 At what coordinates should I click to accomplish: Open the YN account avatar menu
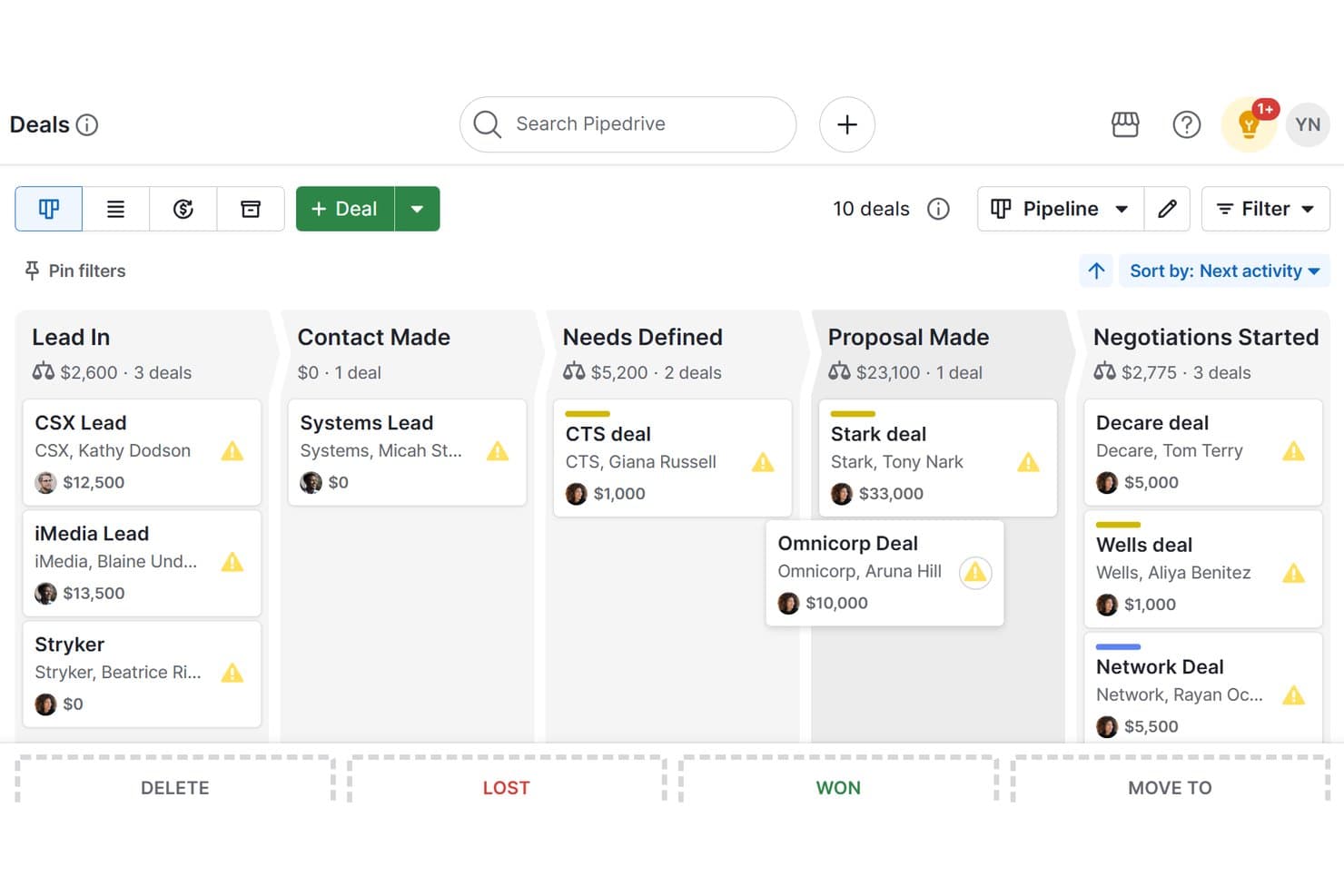point(1308,124)
